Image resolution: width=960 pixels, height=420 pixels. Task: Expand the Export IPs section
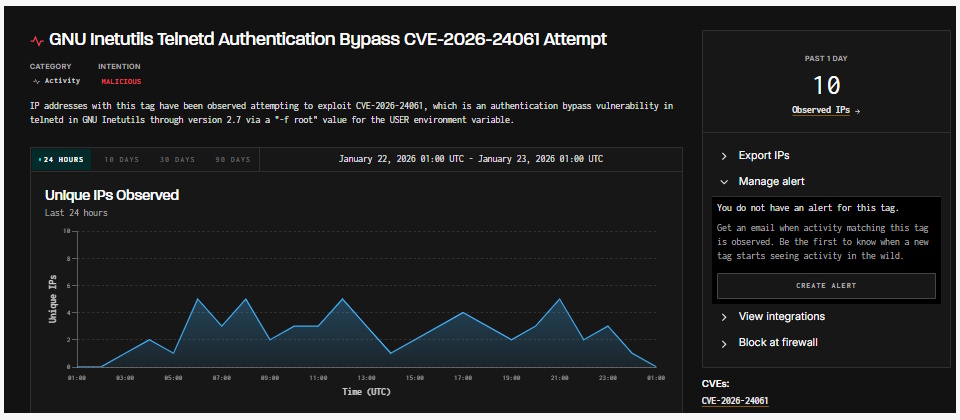(764, 156)
